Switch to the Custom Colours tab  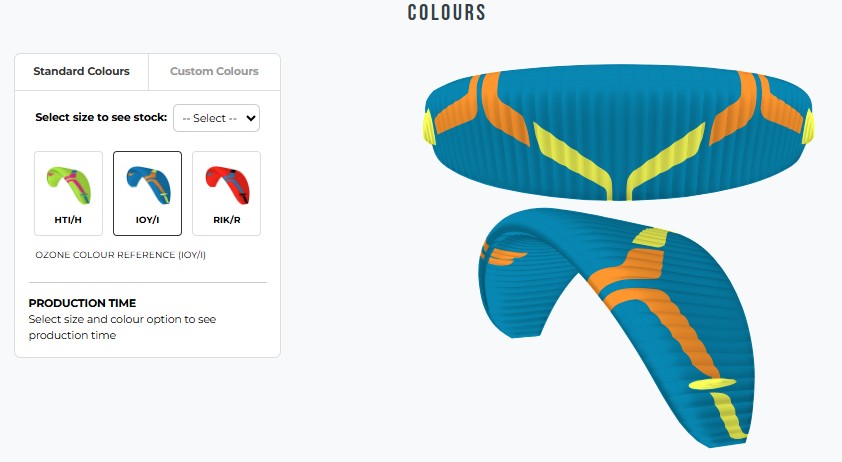[214, 71]
